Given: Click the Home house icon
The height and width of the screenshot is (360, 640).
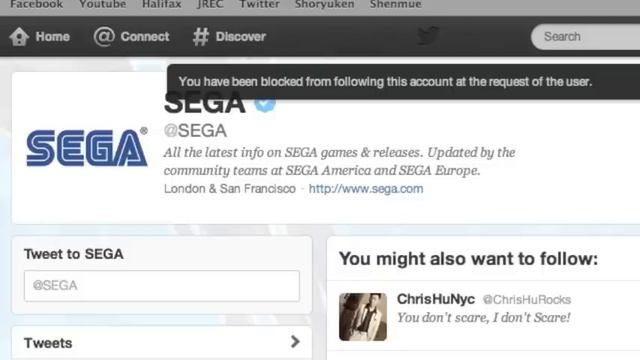Looking at the screenshot, I should (19, 37).
